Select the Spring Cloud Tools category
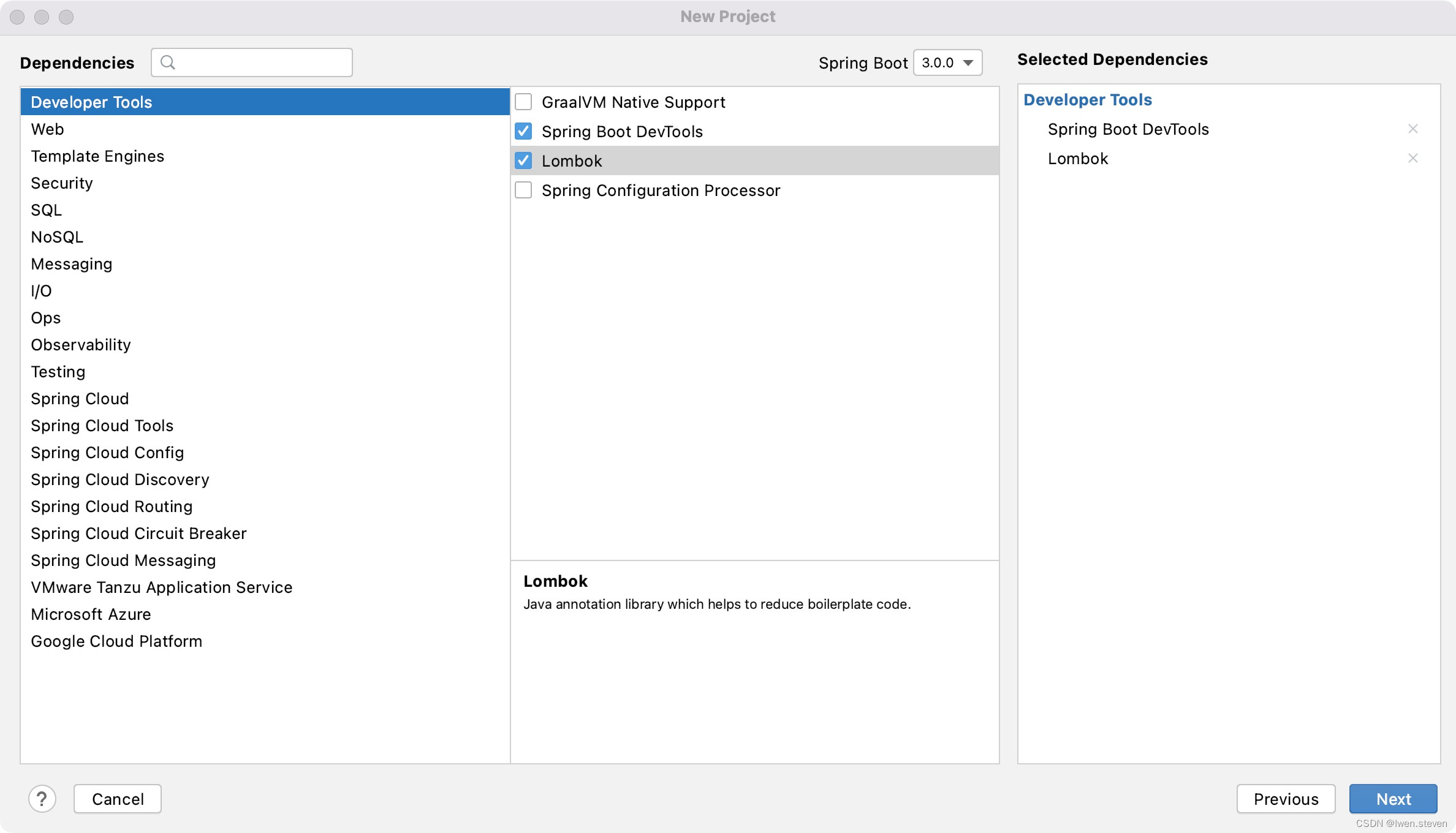This screenshot has width=1456, height=833. coord(265,425)
